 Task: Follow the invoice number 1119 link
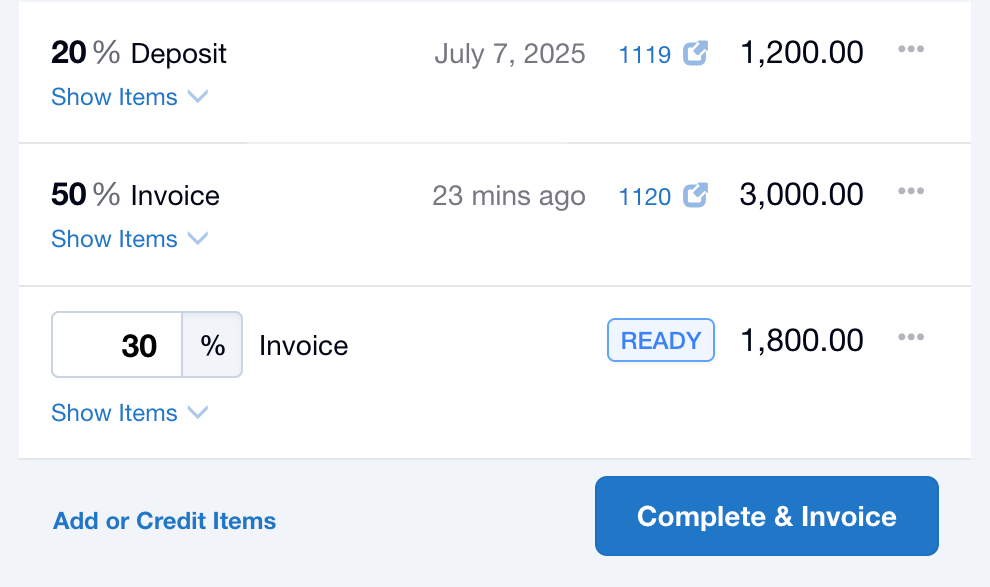pos(645,55)
